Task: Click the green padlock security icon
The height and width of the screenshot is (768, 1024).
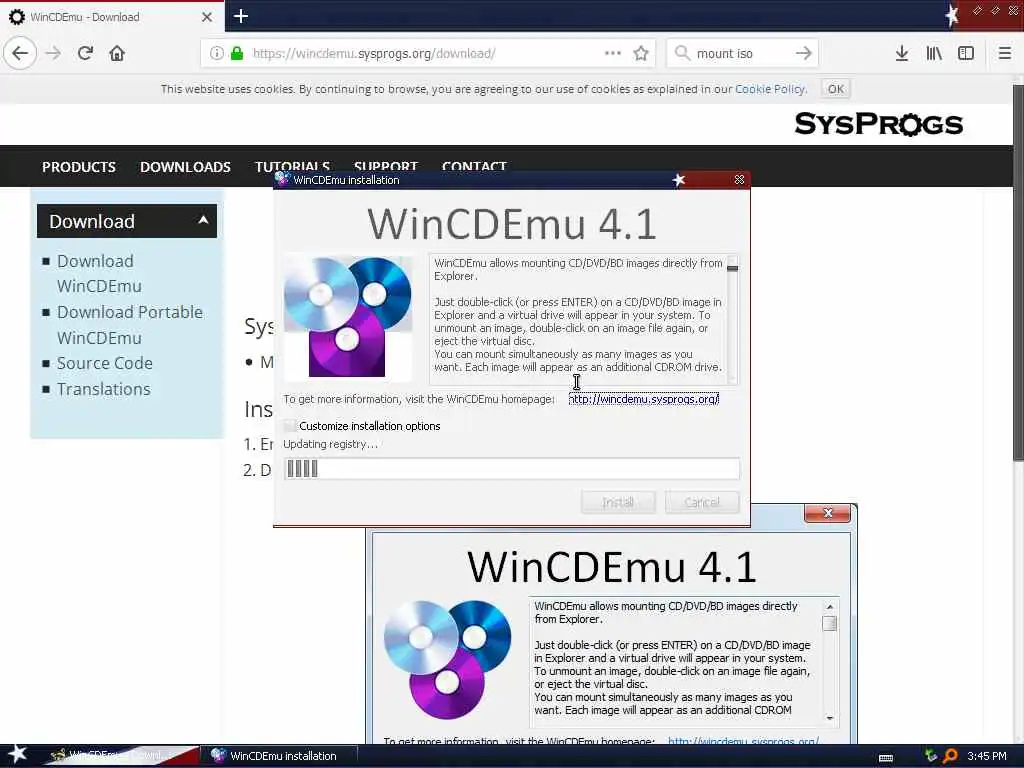Action: pos(237,53)
